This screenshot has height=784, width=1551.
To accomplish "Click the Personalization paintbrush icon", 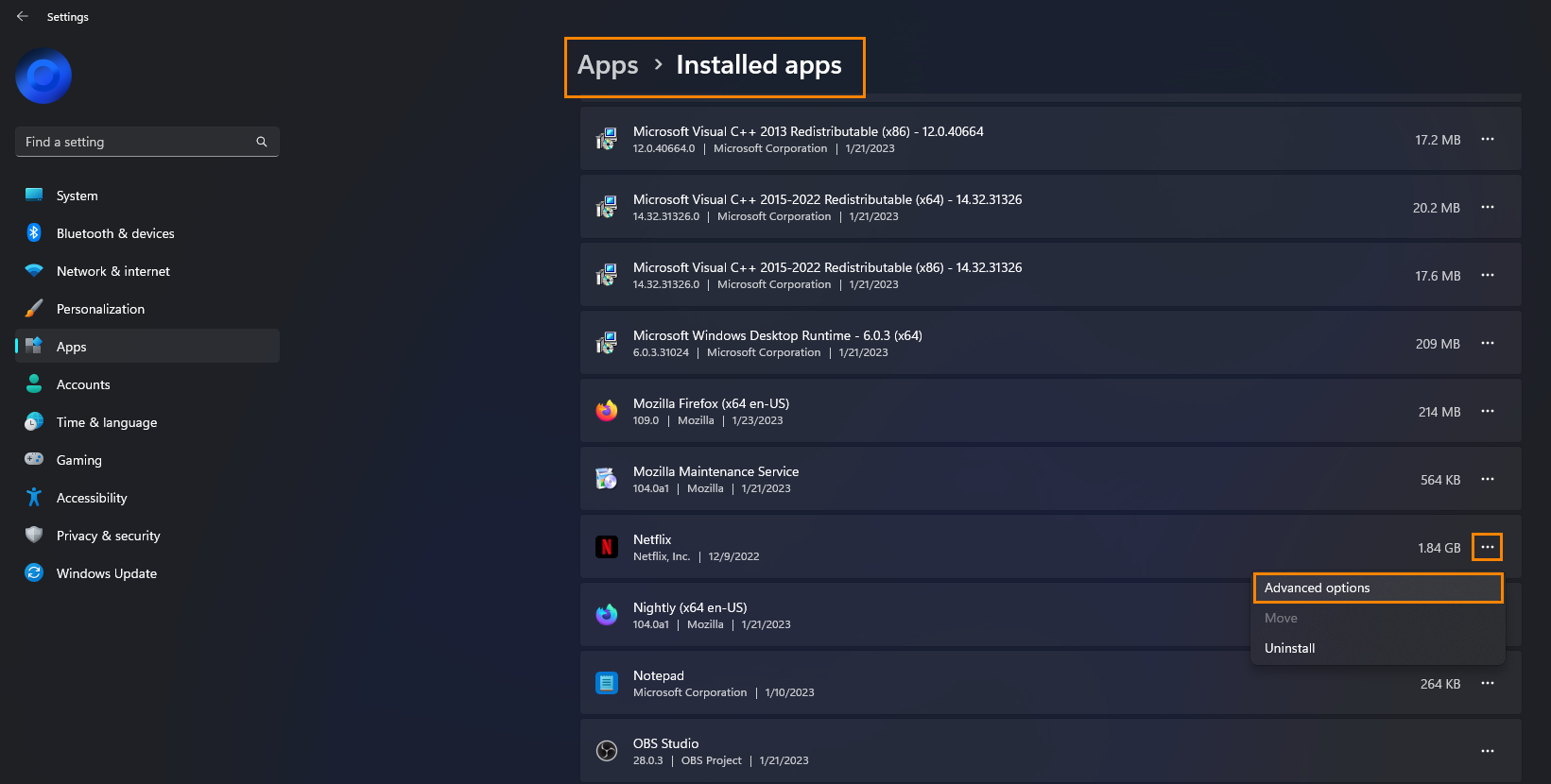I will (x=34, y=308).
